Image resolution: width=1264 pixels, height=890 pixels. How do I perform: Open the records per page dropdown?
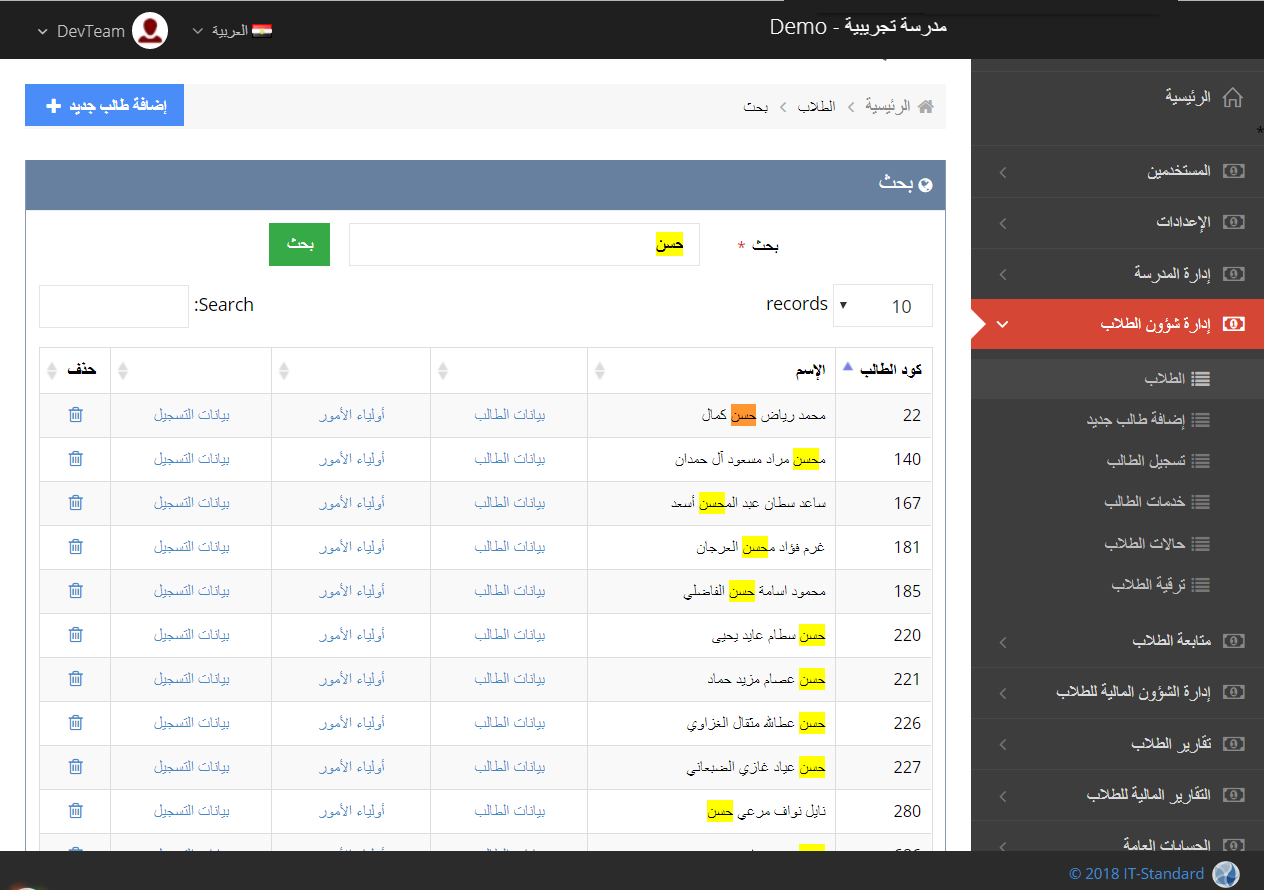[x=882, y=306]
